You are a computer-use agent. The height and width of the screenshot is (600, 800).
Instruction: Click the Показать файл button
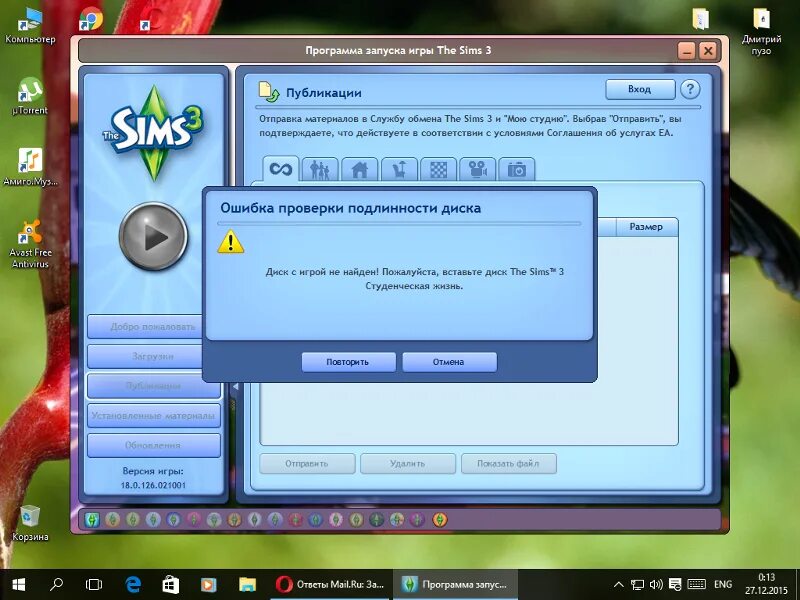(x=509, y=464)
